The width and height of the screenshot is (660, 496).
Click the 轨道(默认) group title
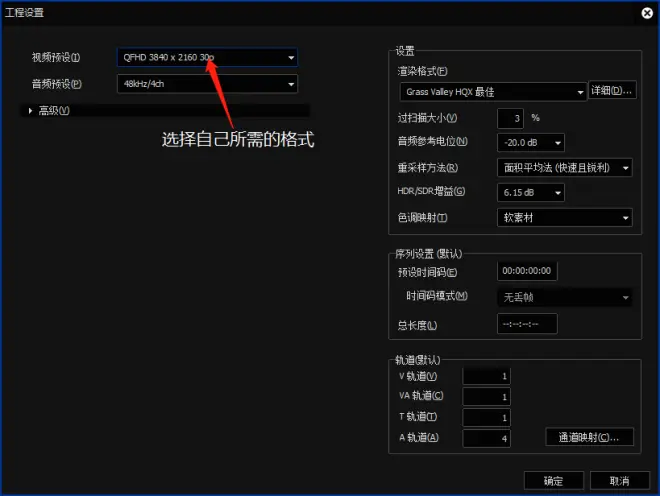pos(418,360)
